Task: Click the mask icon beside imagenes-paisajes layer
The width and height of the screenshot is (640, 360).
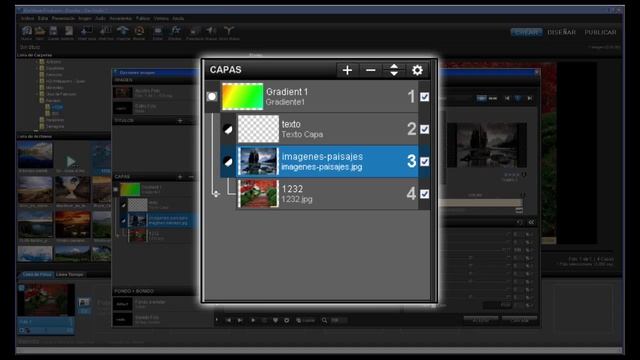Action: pyautogui.click(x=228, y=162)
